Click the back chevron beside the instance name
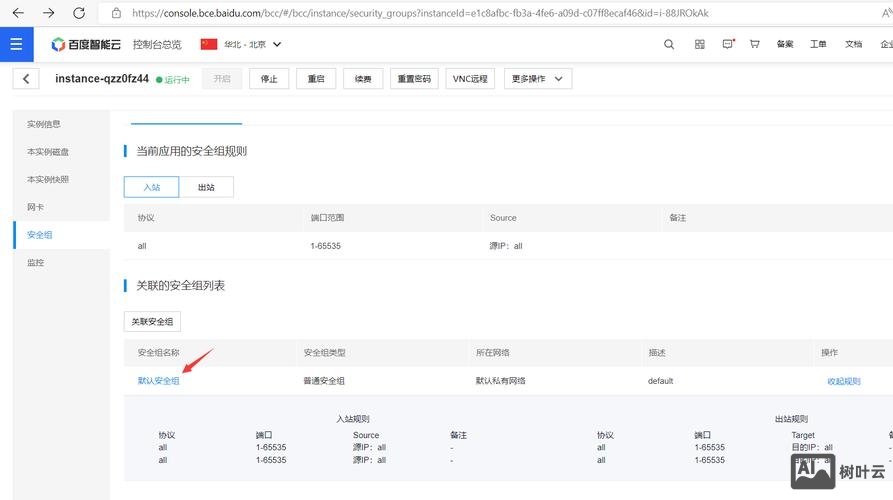This screenshot has height=500, width=893. coord(26,79)
